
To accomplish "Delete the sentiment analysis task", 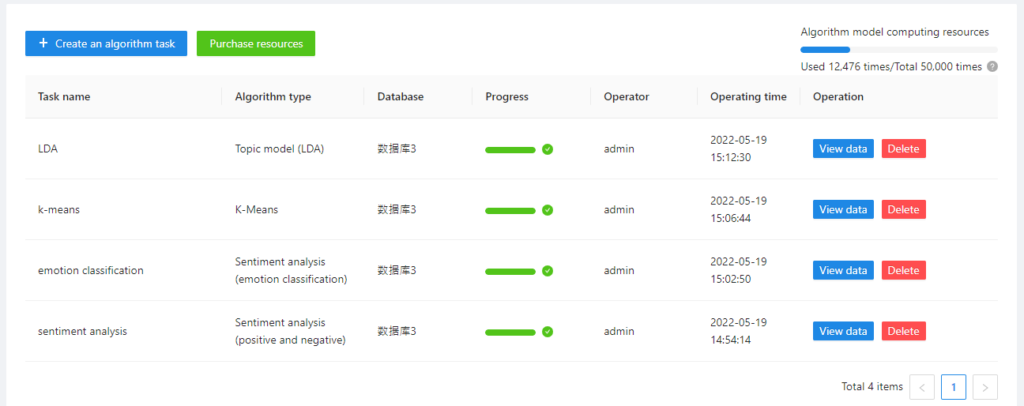I will [x=903, y=332].
